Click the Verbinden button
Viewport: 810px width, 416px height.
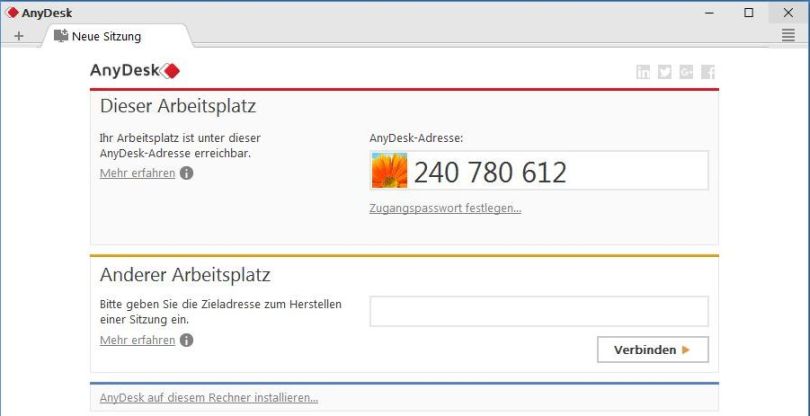653,350
